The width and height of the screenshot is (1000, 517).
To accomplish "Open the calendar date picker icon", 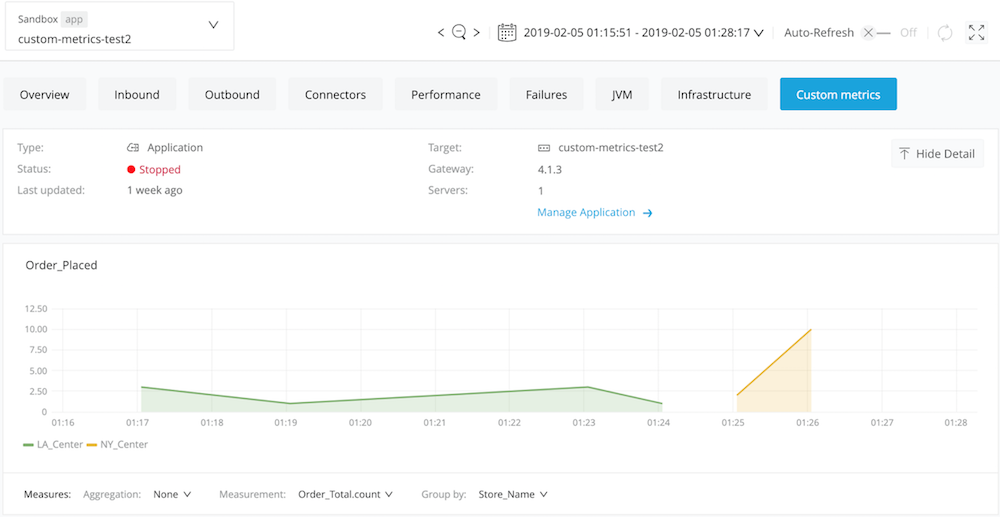I will pyautogui.click(x=507, y=32).
